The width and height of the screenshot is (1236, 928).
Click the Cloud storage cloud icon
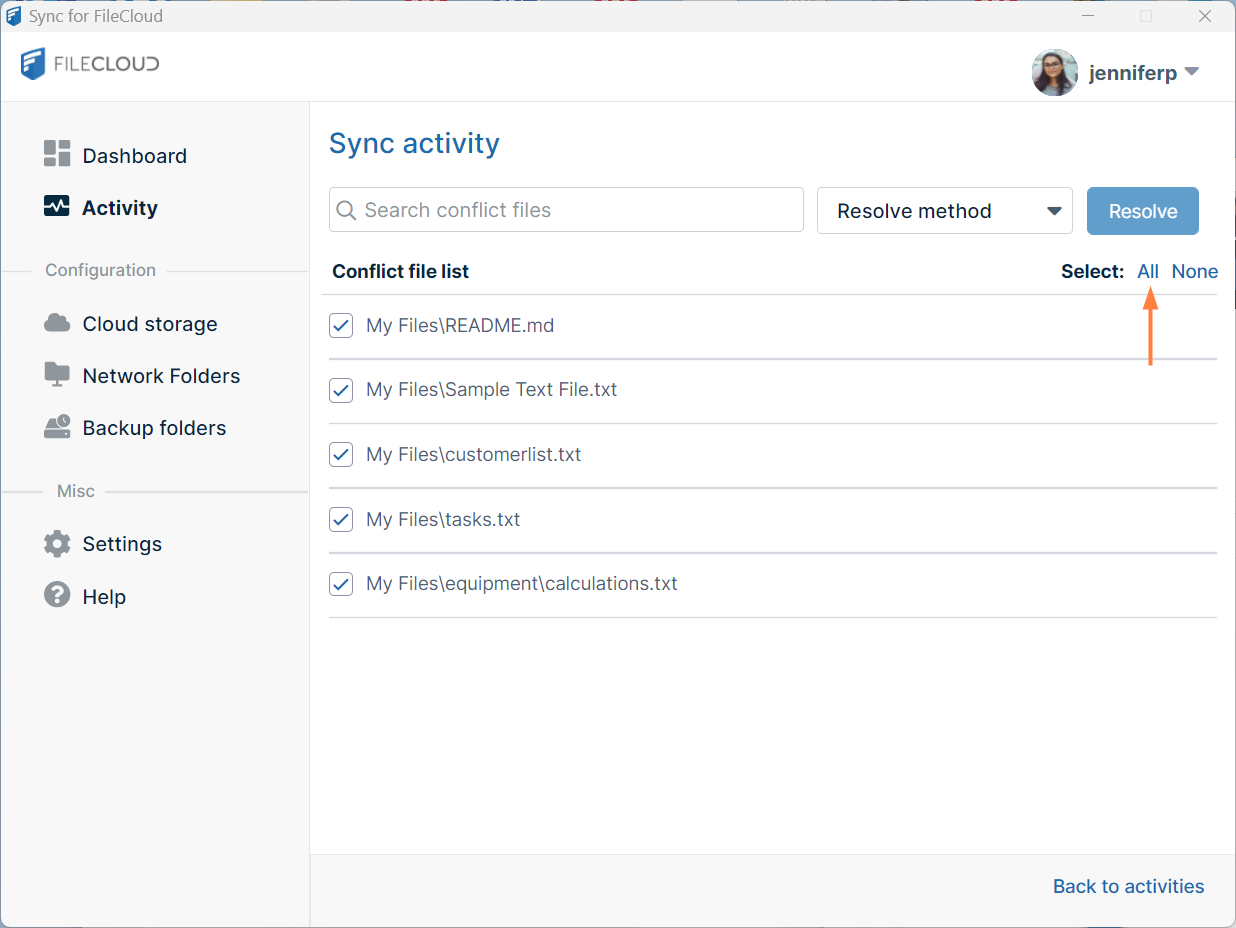[x=57, y=323]
